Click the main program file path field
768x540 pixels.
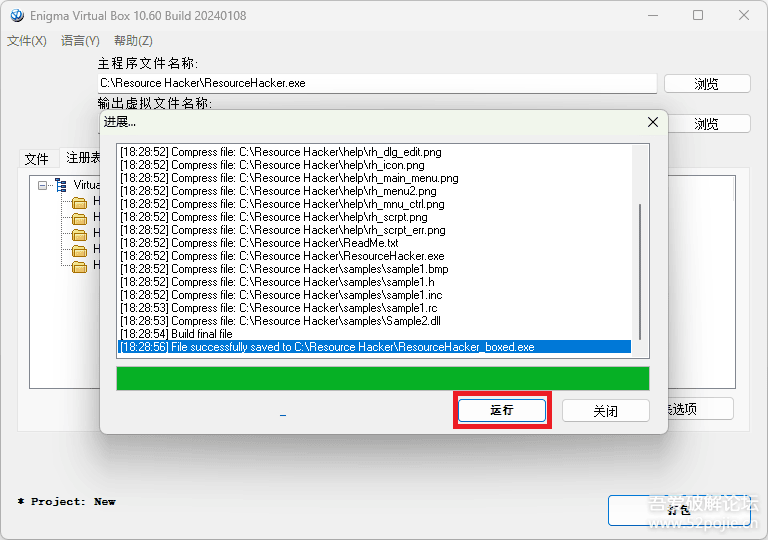[377, 83]
